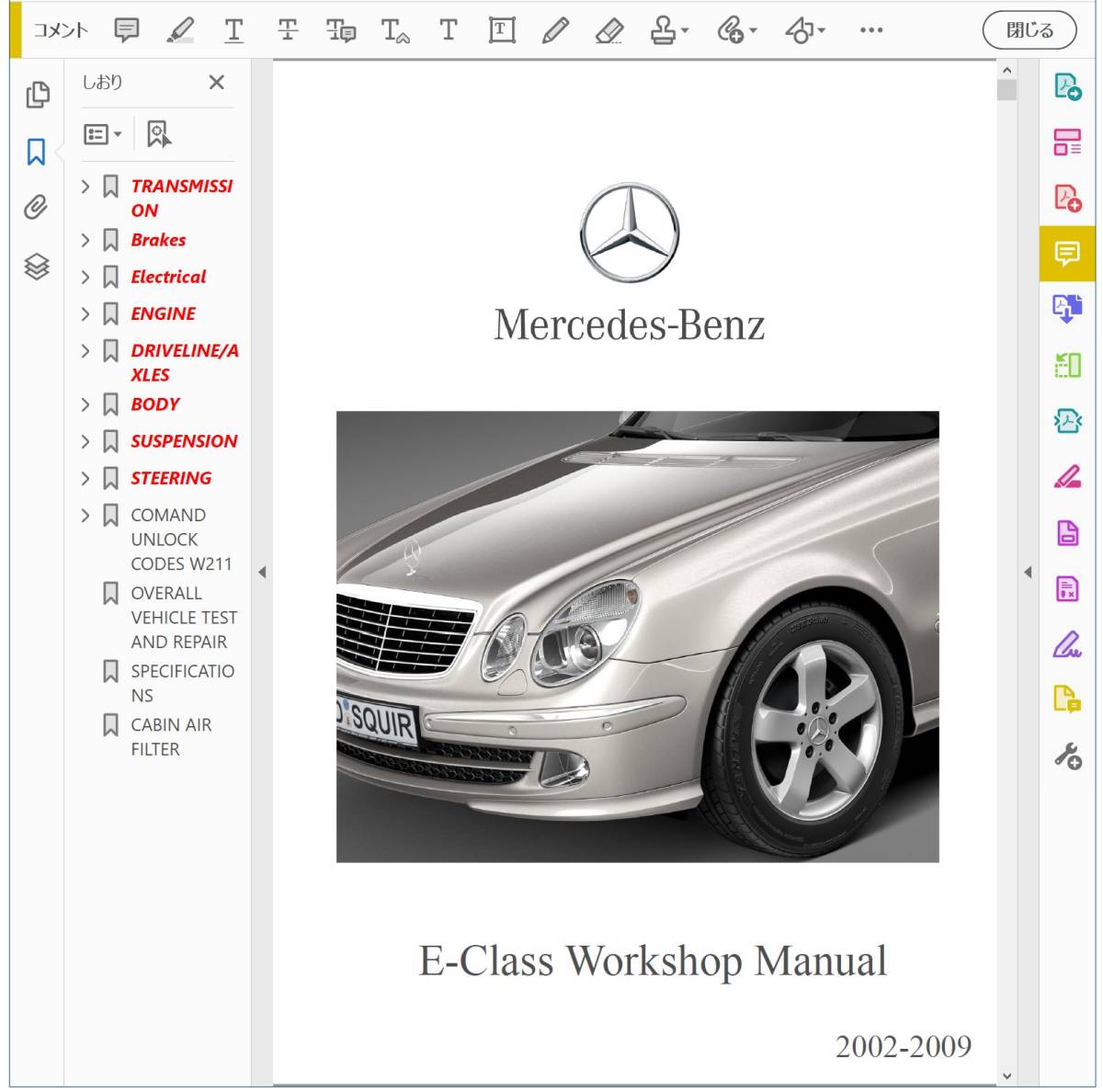Open the more comment tools menu
1103x1092 pixels.
(869, 29)
